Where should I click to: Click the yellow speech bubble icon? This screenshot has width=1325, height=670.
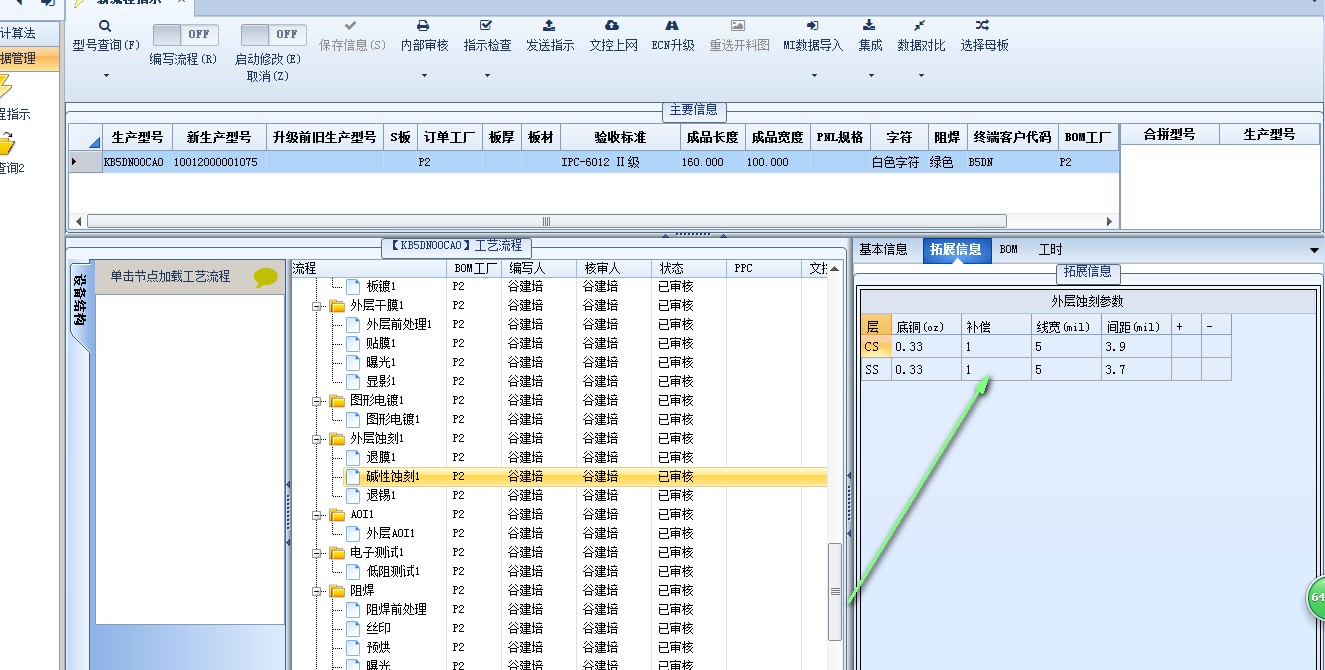tap(266, 277)
